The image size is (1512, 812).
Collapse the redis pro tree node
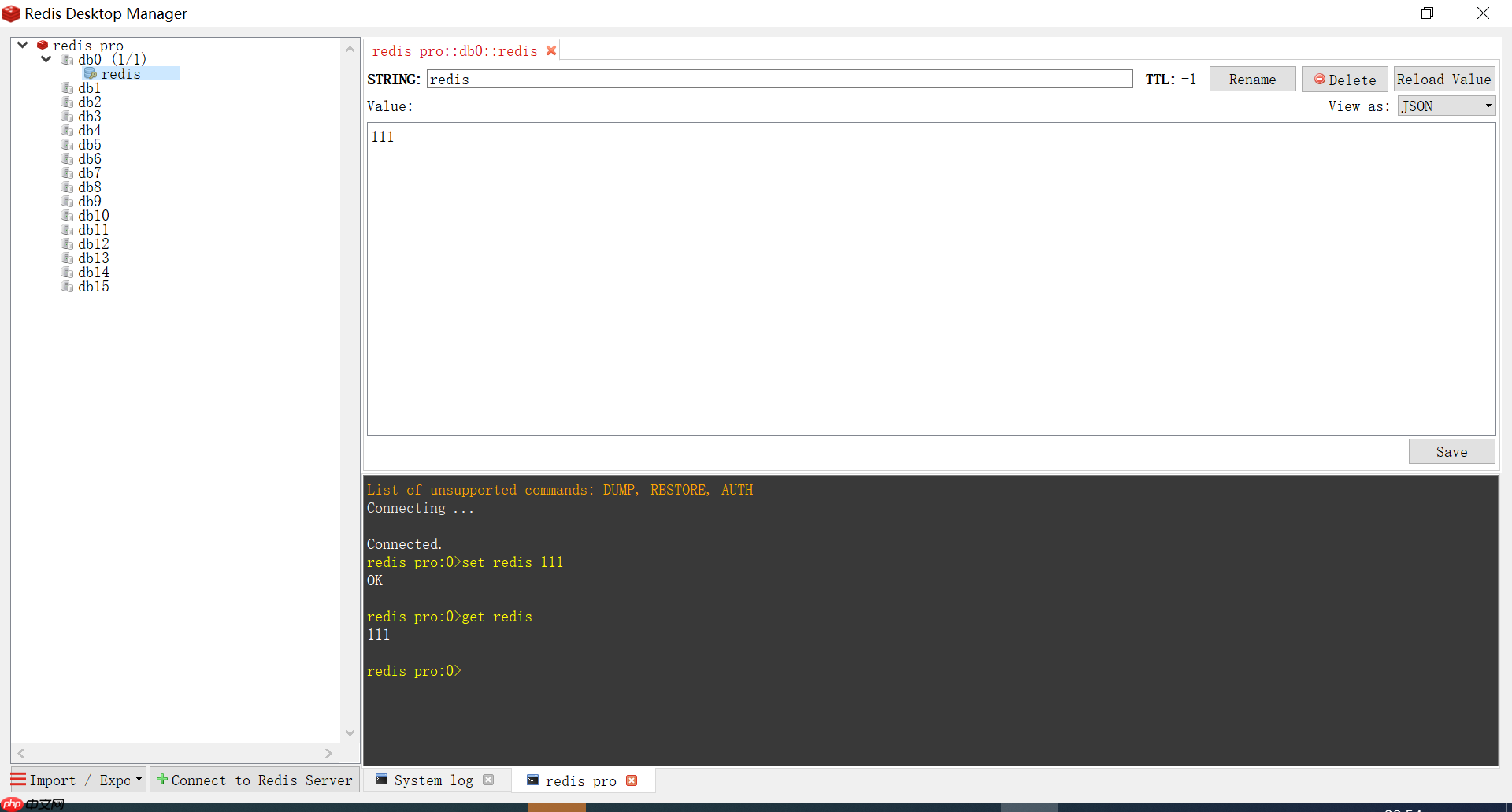pos(21,45)
